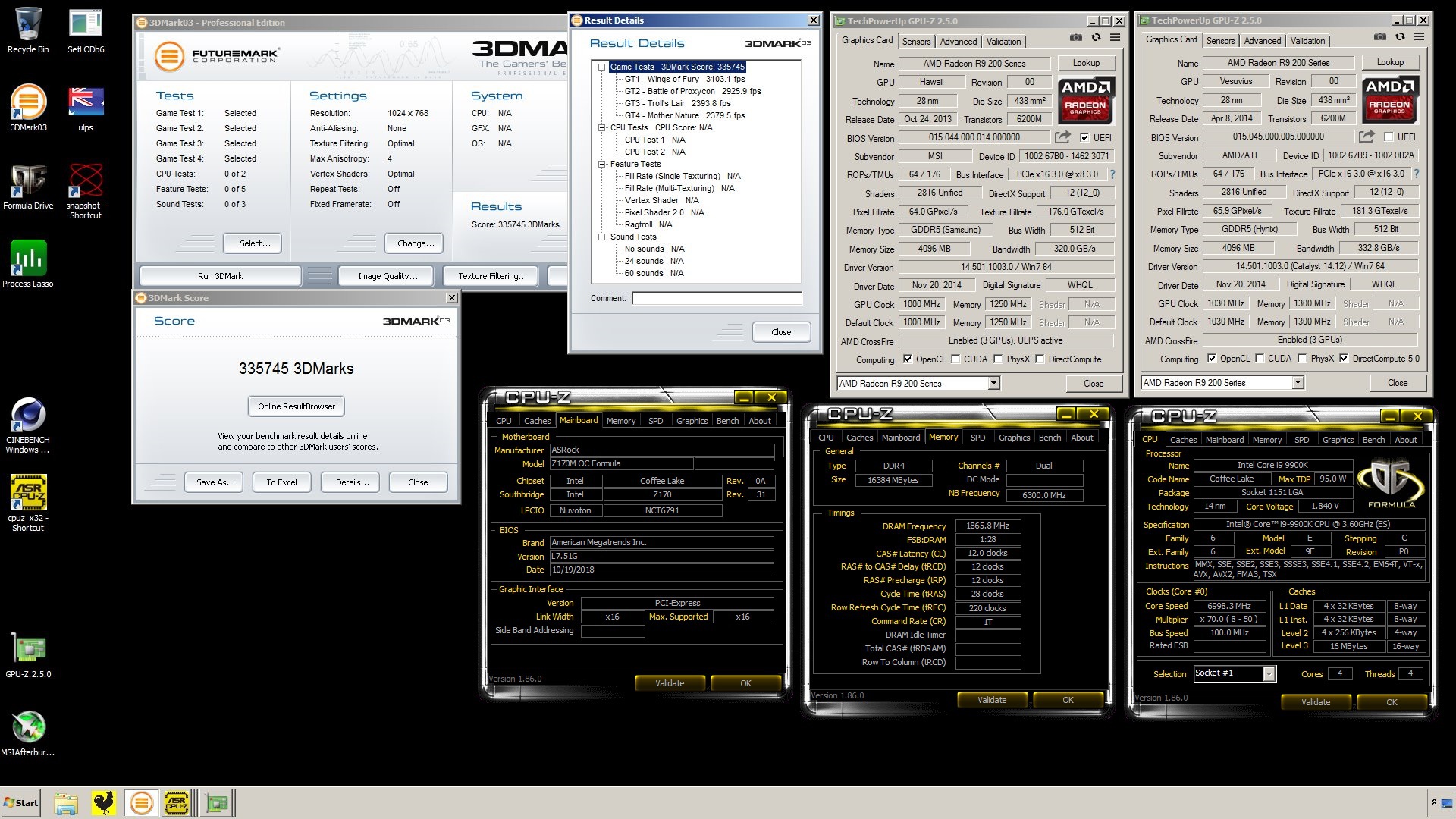Open the Socket #1 selection dropdown in CPU-Z
The width and height of the screenshot is (1456, 819).
coord(1269,673)
